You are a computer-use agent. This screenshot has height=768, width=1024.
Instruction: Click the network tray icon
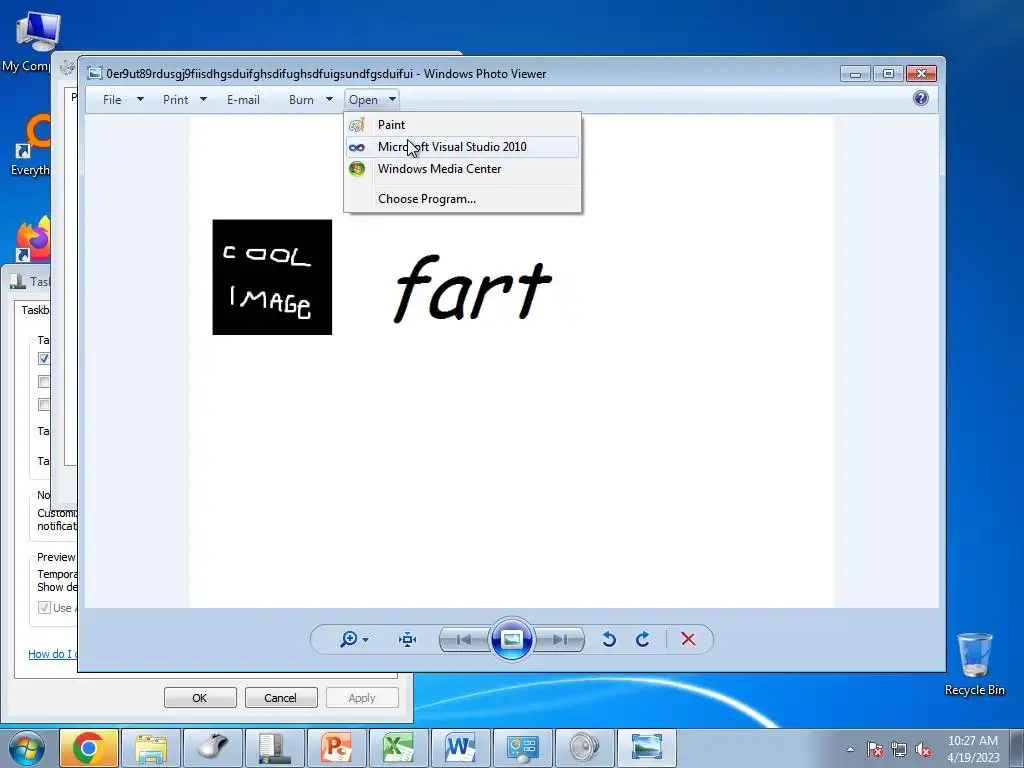click(899, 749)
